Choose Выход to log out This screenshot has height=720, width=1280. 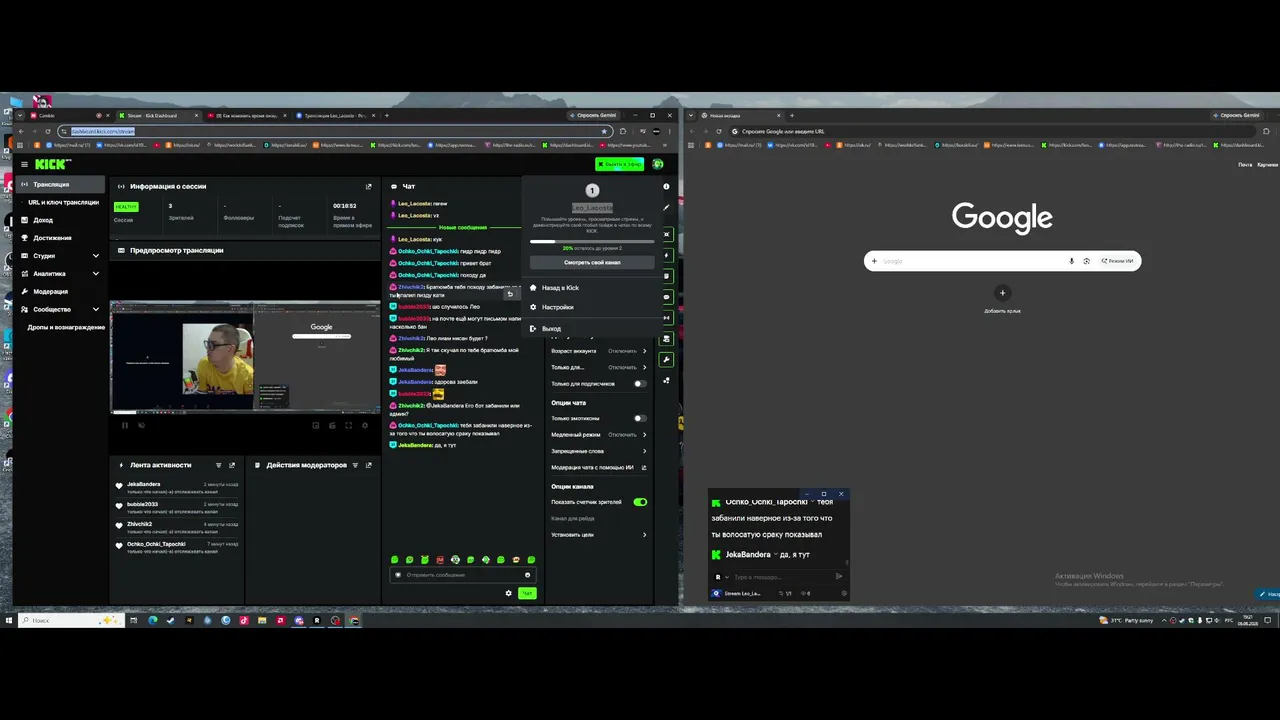coord(592,329)
